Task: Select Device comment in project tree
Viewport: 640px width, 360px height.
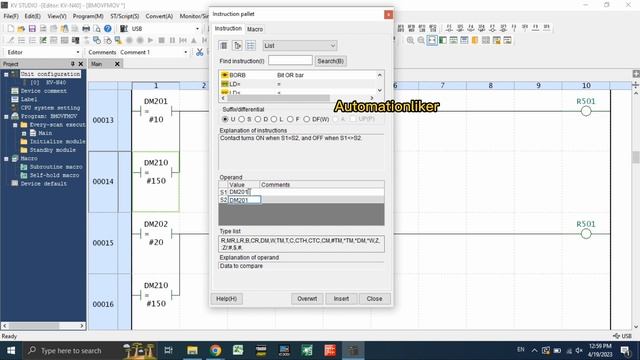Action: (44, 91)
